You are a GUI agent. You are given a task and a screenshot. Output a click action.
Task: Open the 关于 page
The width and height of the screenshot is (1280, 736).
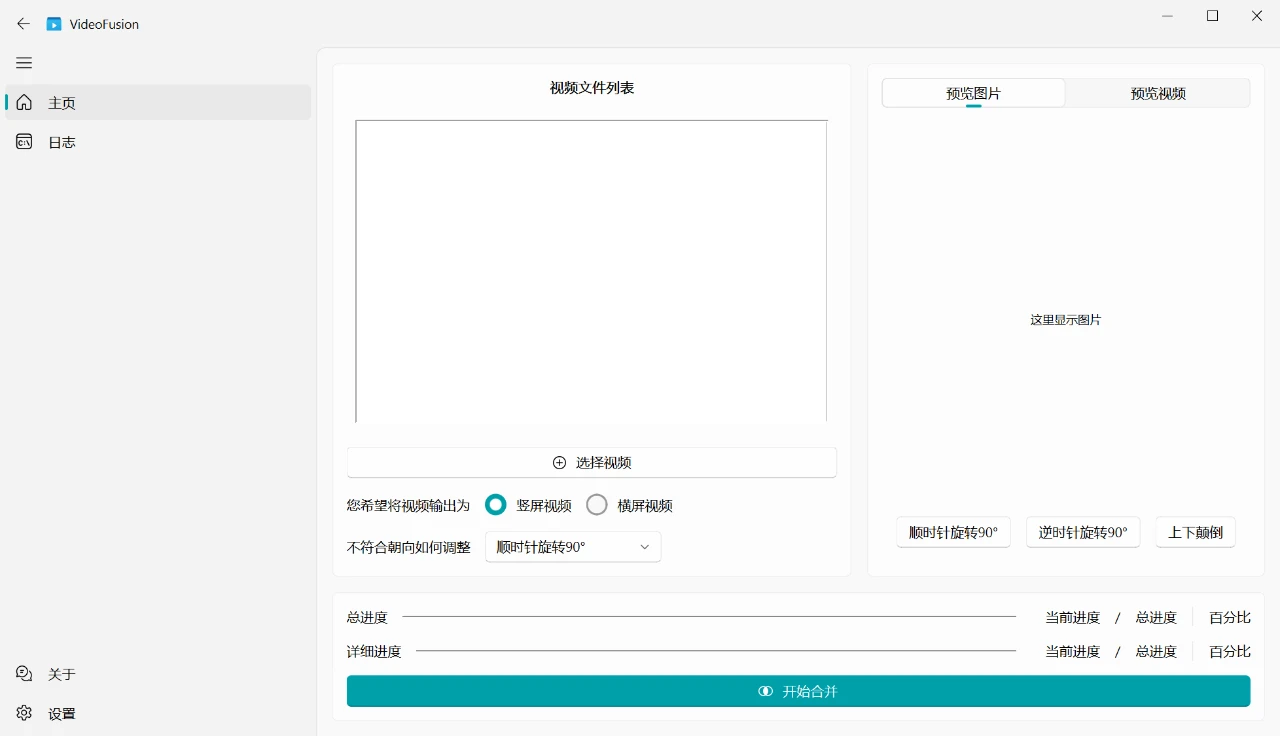click(x=158, y=674)
